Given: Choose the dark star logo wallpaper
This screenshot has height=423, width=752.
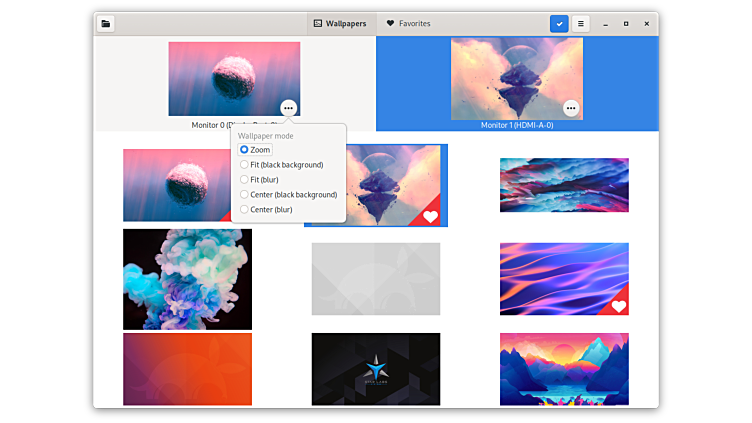Looking at the screenshot, I should pos(375,369).
